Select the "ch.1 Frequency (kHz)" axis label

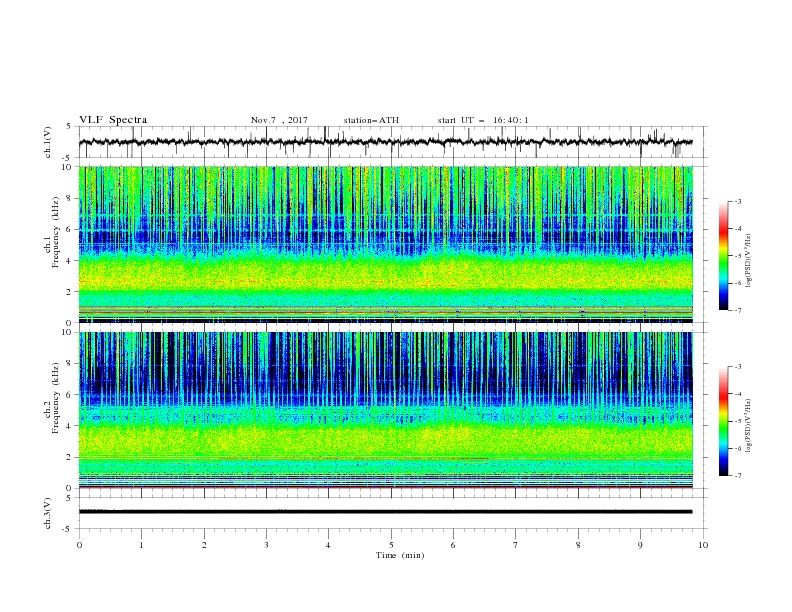point(52,232)
